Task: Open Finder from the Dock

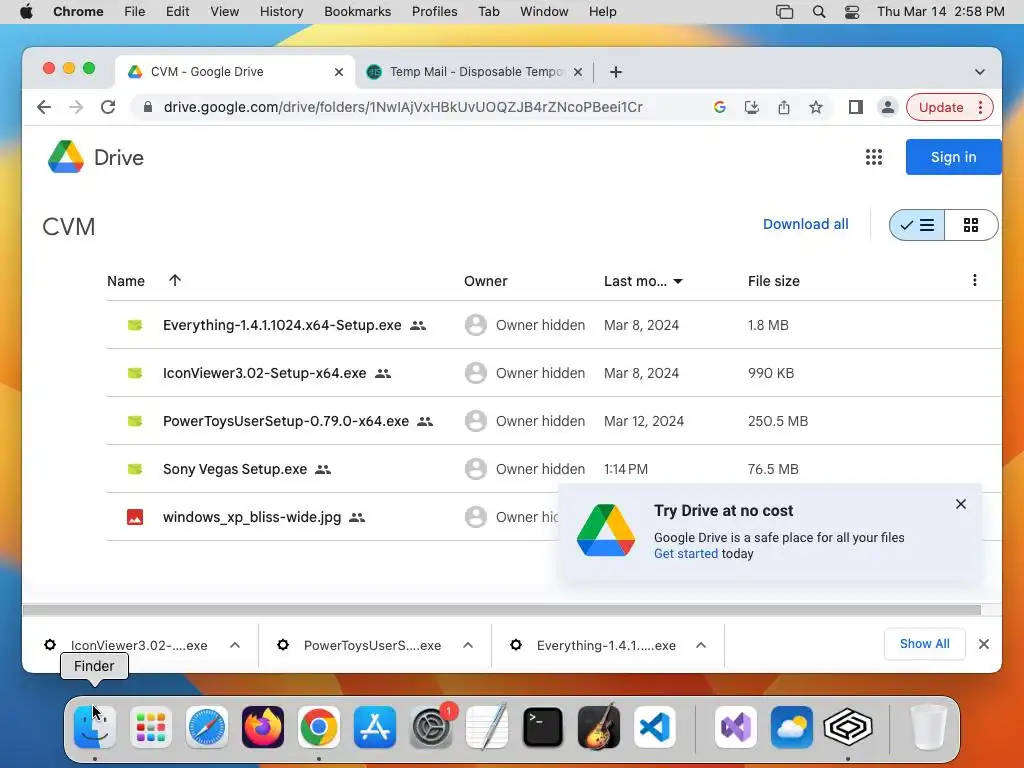Action: tap(95, 726)
